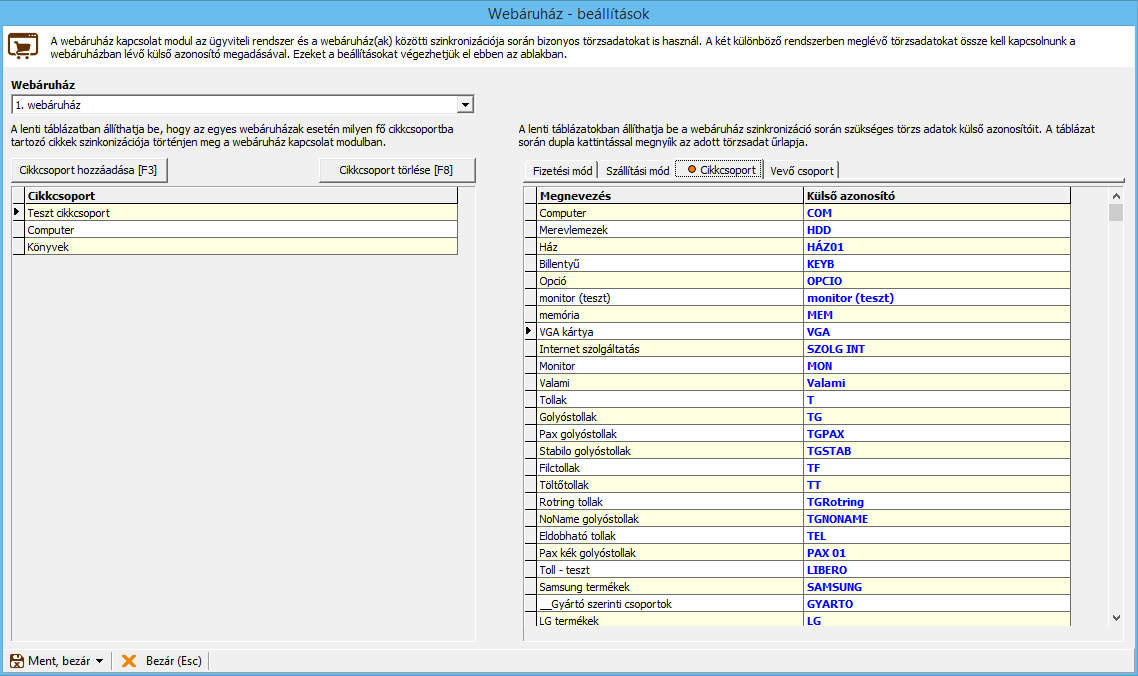Select Computer row in left Cikkcsoport list
This screenshot has height=676, width=1138.
click(x=240, y=230)
